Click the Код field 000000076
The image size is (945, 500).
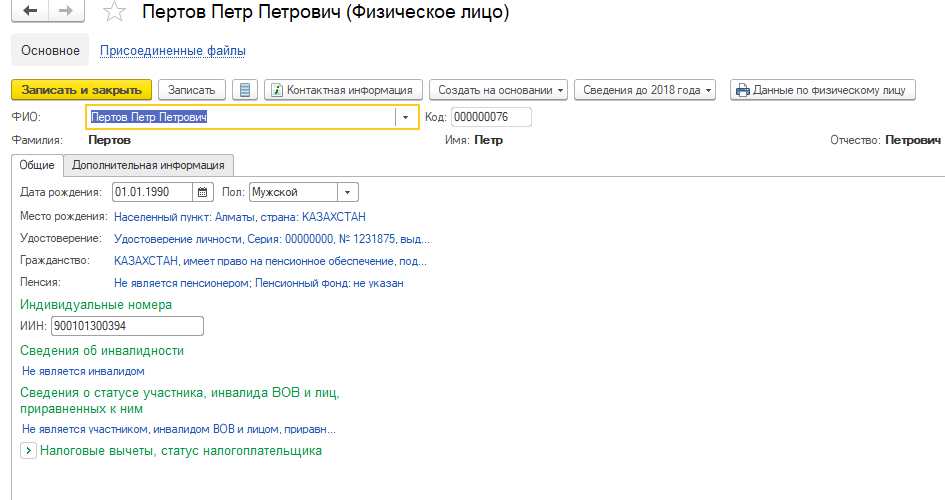tap(491, 117)
